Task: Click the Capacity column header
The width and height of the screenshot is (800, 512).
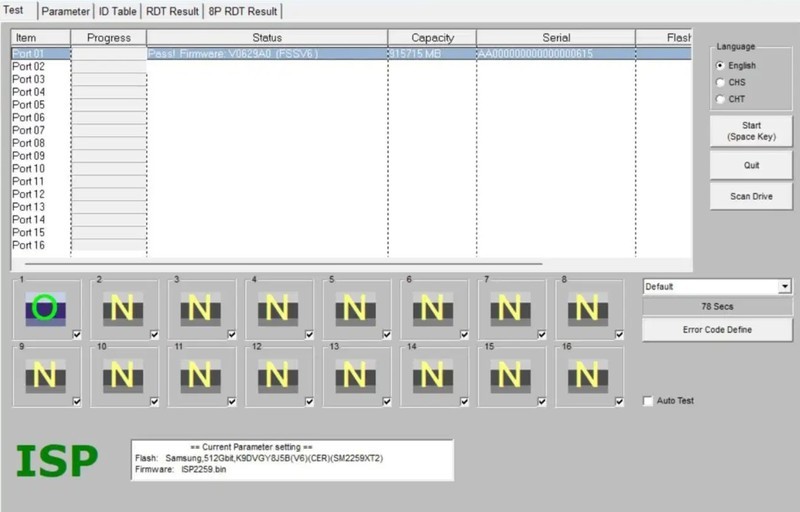Action: [x=432, y=38]
